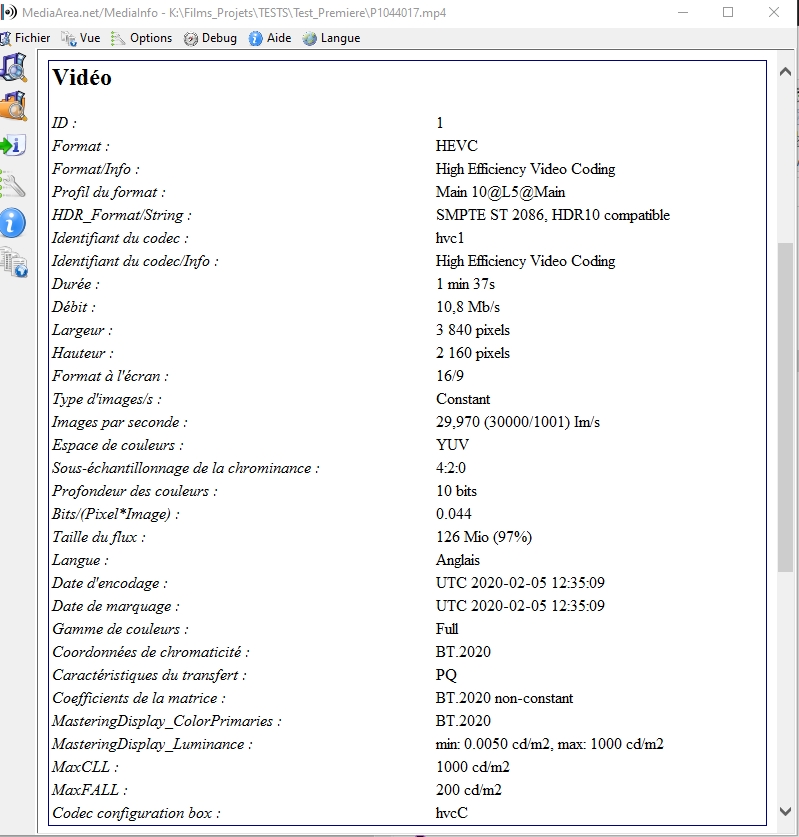Click the blue About info icon in sidebar
The height and width of the screenshot is (837, 799).
pos(13,223)
